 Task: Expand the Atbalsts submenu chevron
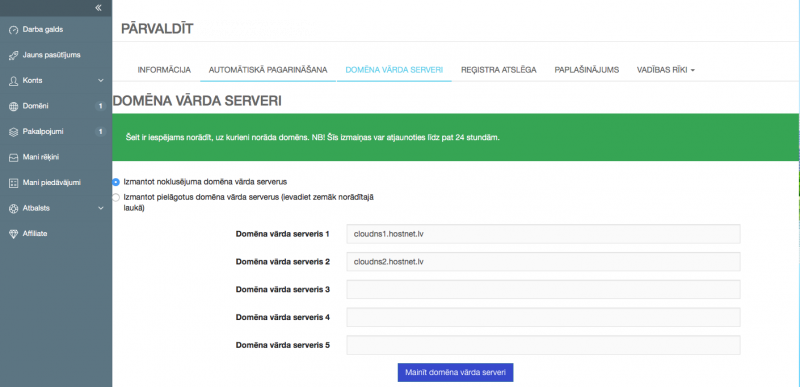[x=101, y=208]
